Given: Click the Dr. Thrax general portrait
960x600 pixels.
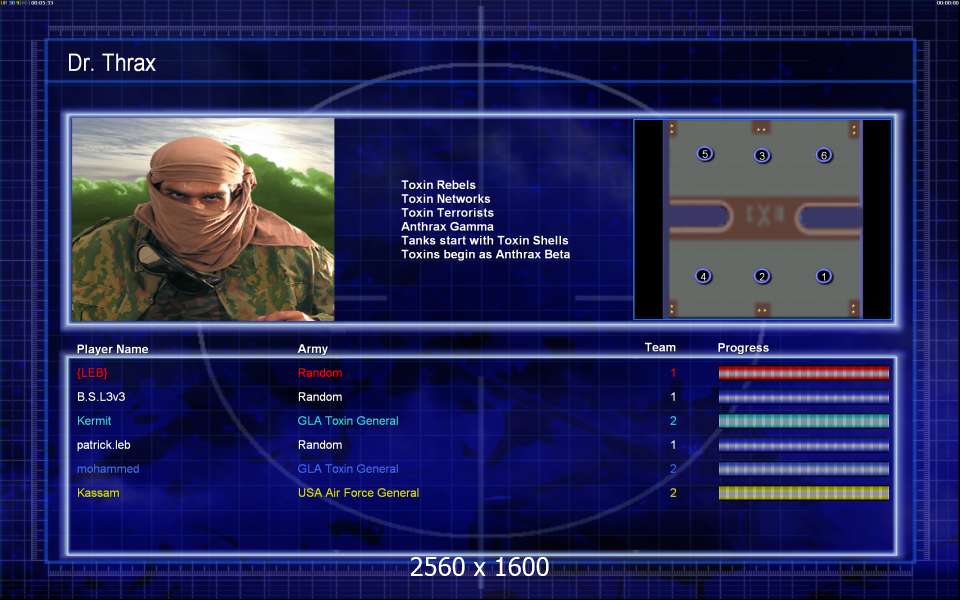Looking at the screenshot, I should 203,219.
